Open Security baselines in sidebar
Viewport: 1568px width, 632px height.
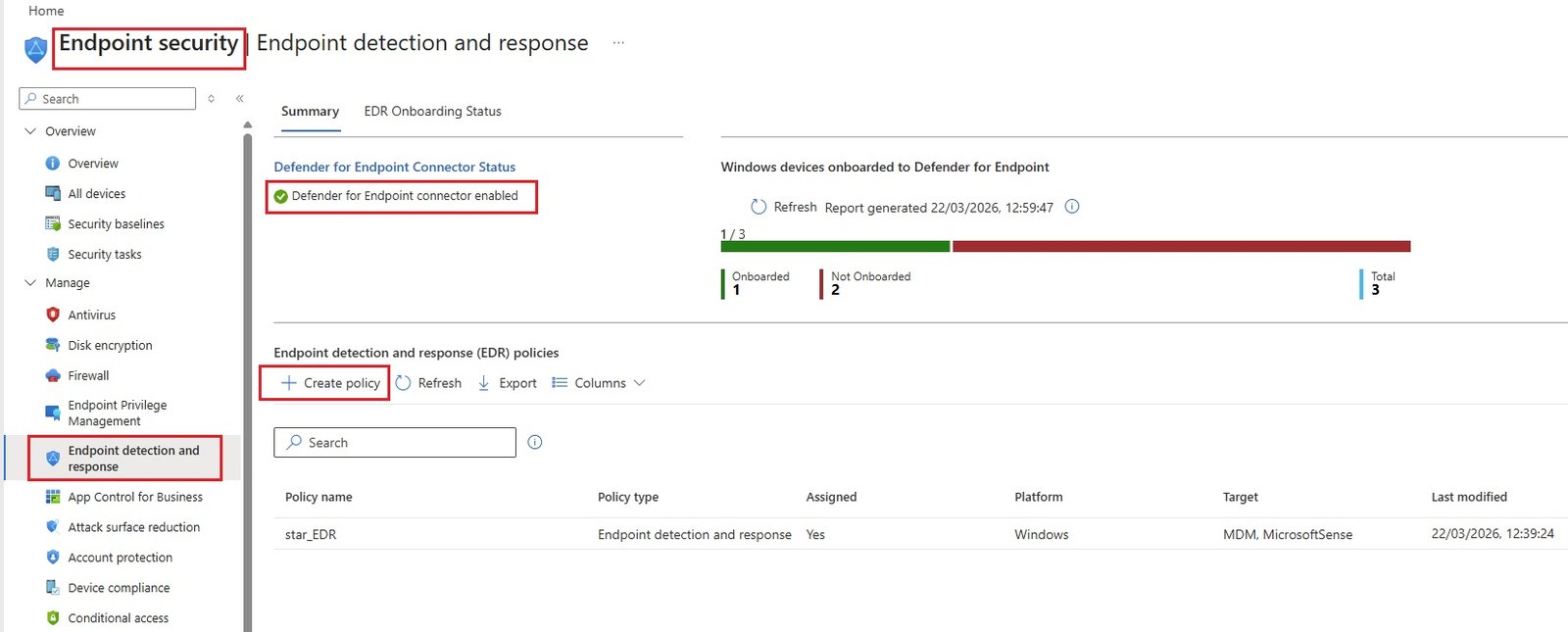click(116, 224)
